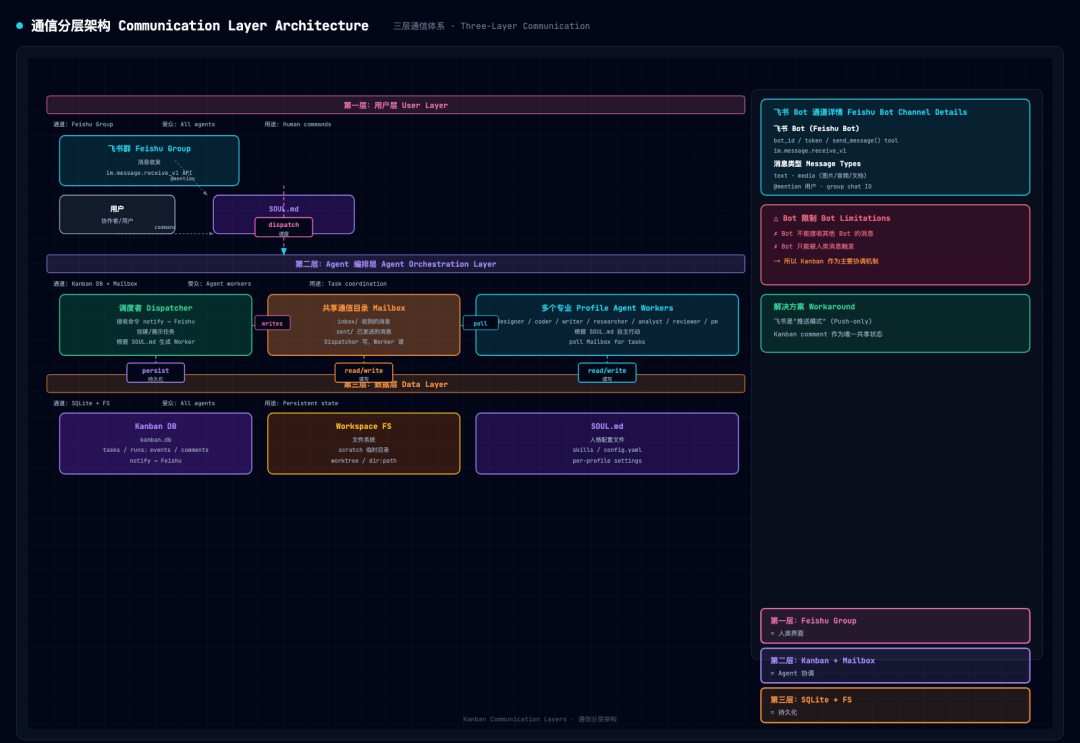This screenshot has height=743, width=1080.
Task: Select the 用户 user box
Action: (x=117, y=214)
